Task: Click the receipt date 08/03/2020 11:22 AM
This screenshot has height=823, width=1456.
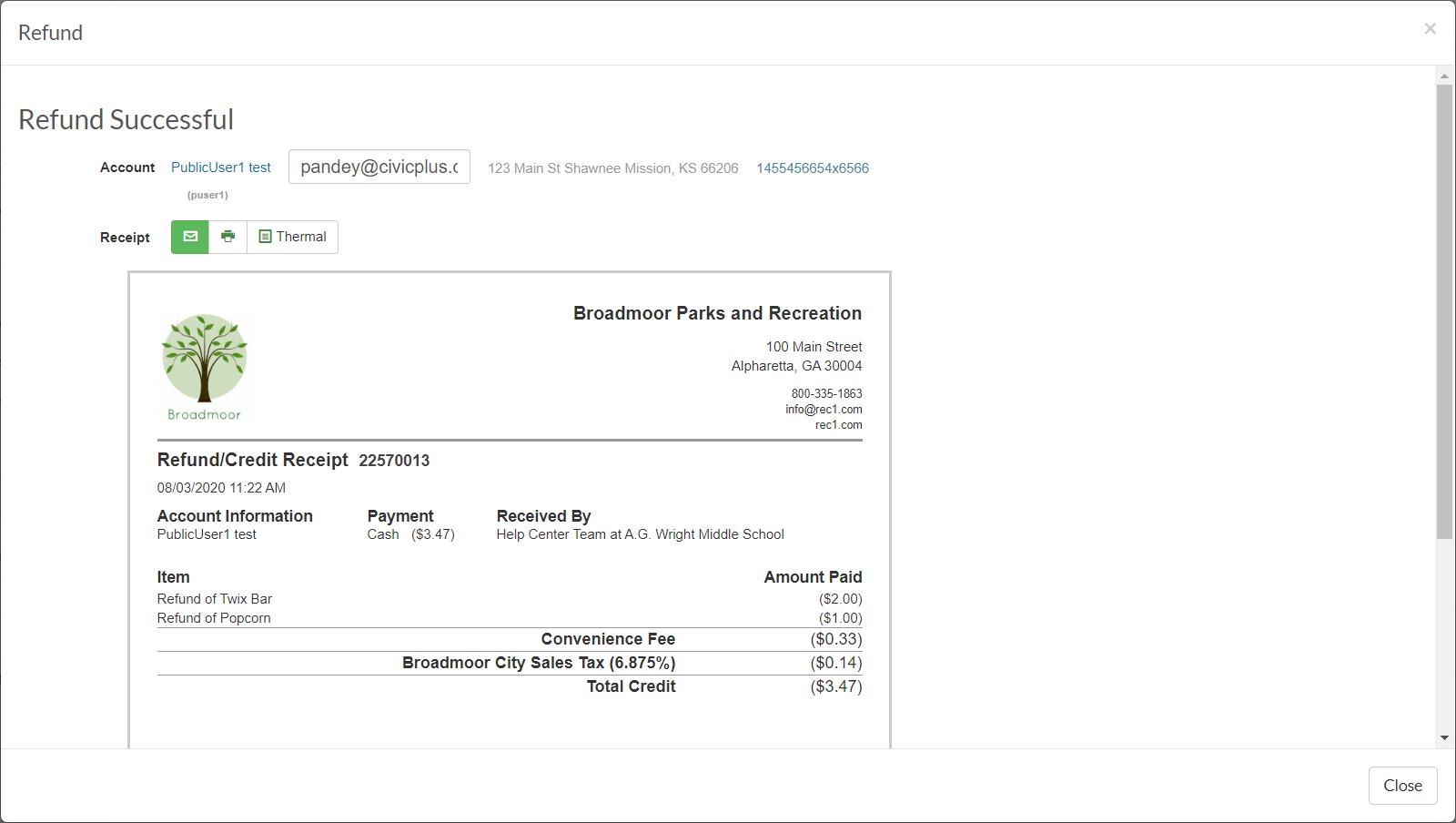Action: pyautogui.click(x=221, y=488)
